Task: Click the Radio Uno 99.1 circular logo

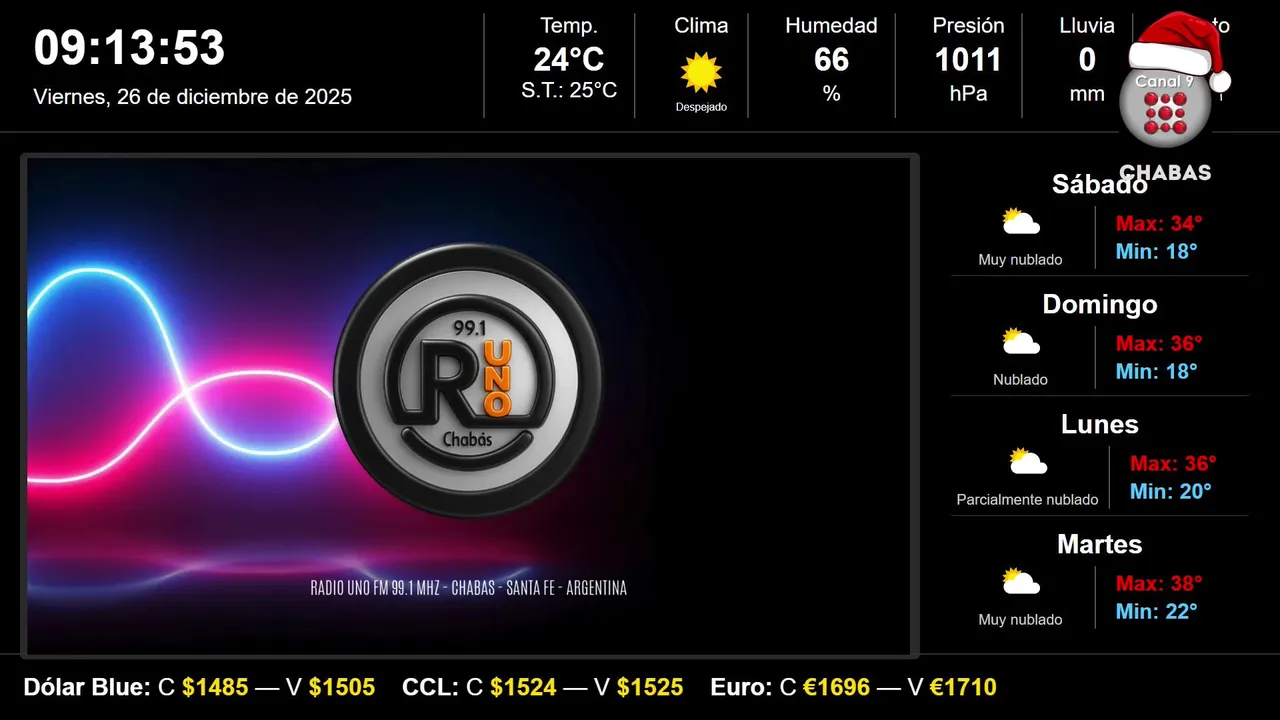Action: (469, 380)
